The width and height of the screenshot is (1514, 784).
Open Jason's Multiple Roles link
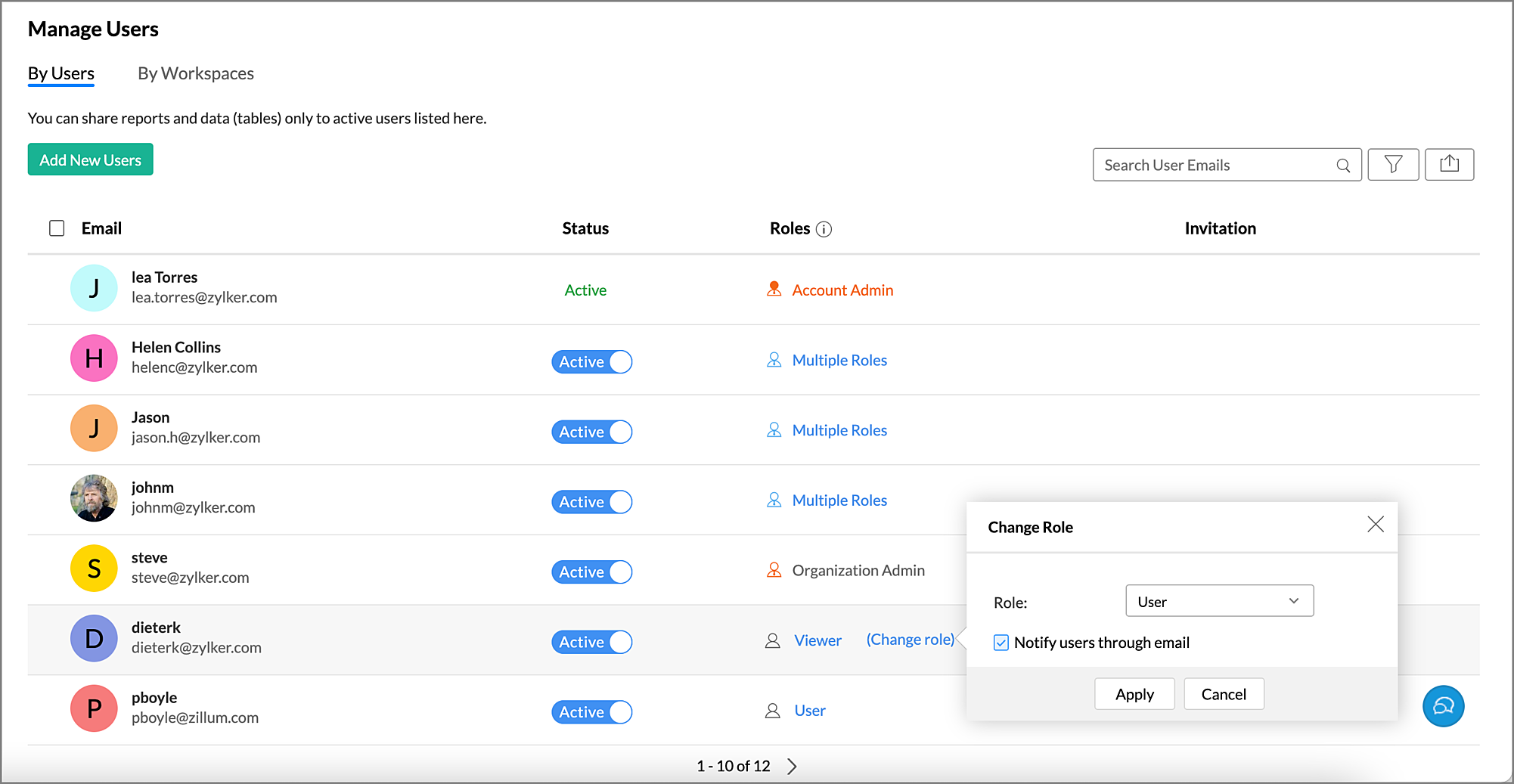(x=839, y=430)
